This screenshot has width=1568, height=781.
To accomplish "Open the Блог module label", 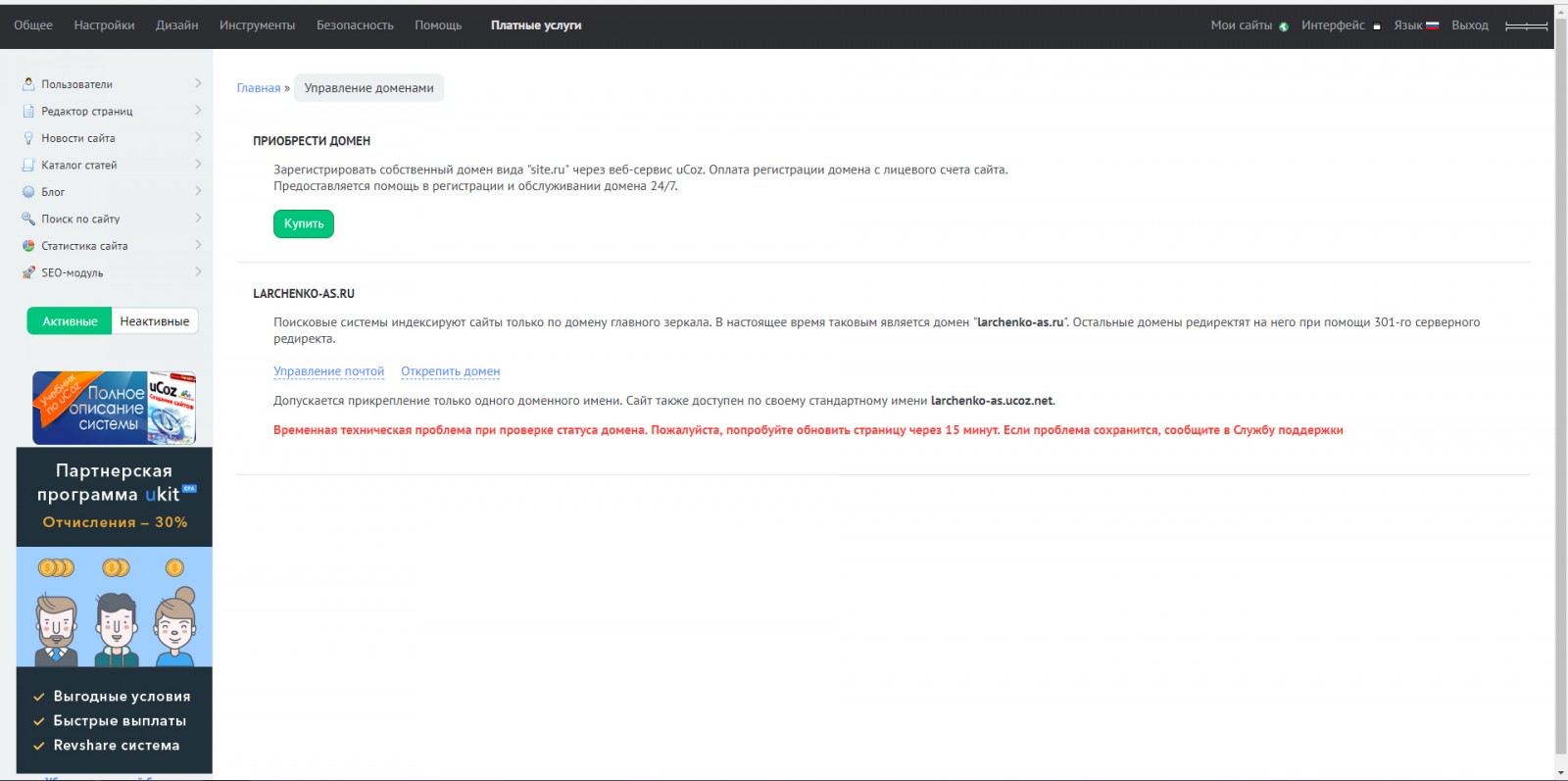I will [53, 192].
